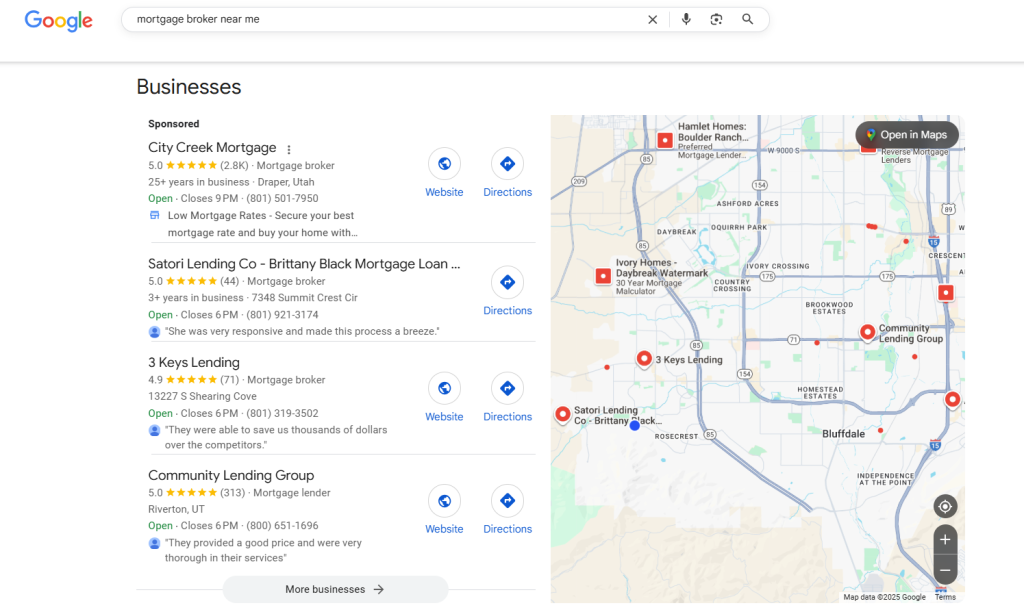Click the Reverse Mortgage Lenders map label
This screenshot has height=612, width=1024.
pyautogui.click(x=914, y=155)
